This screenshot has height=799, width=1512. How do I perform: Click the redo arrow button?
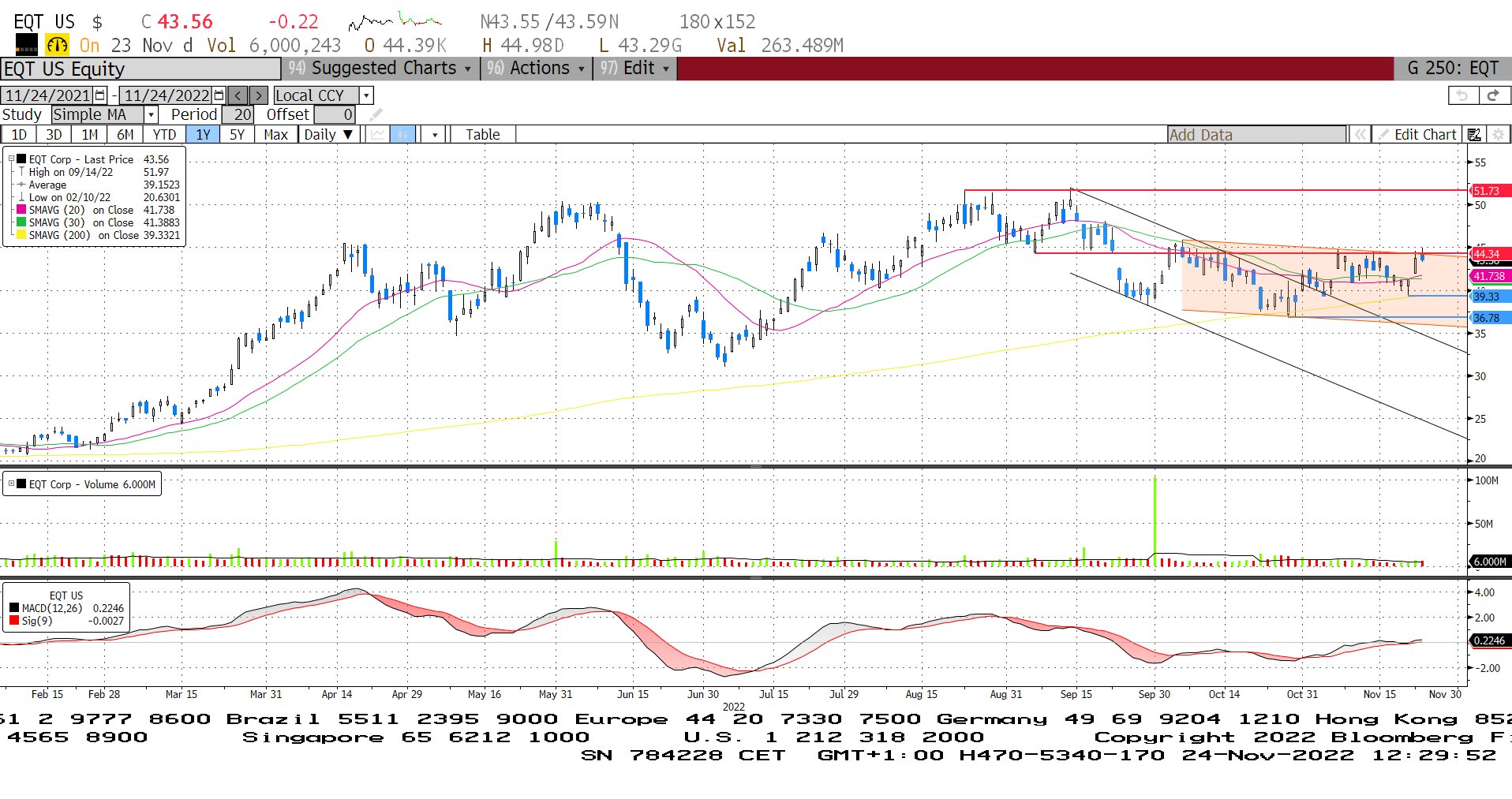point(1494,95)
